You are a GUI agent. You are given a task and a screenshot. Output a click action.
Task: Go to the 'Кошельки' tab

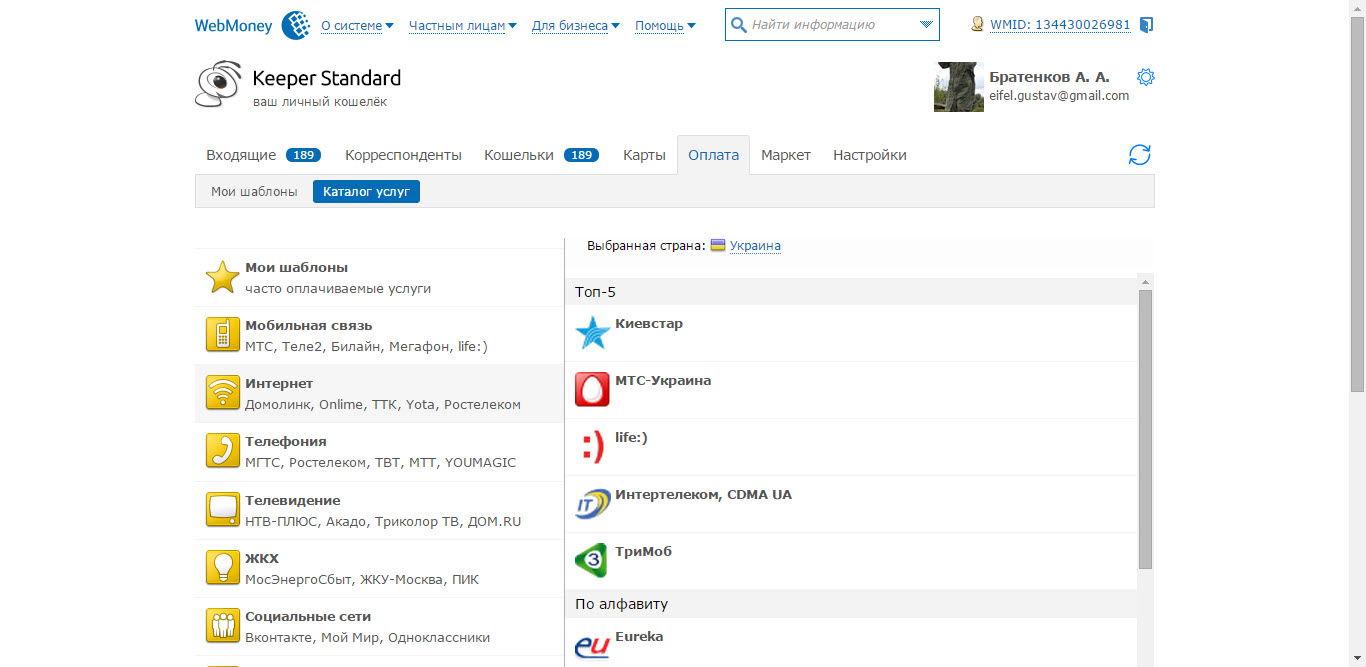click(541, 155)
